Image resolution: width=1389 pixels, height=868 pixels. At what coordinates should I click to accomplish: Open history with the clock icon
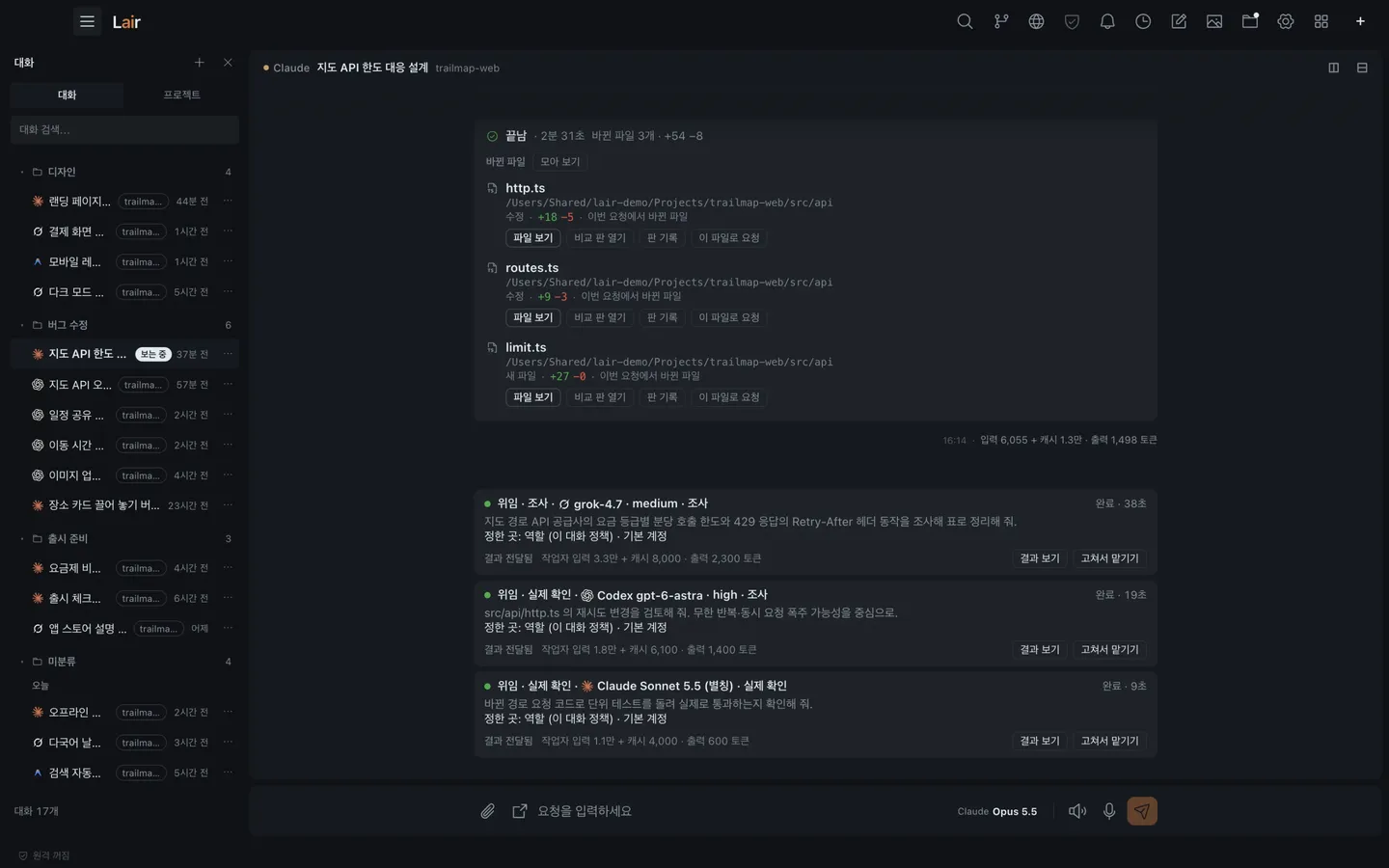coord(1143,21)
